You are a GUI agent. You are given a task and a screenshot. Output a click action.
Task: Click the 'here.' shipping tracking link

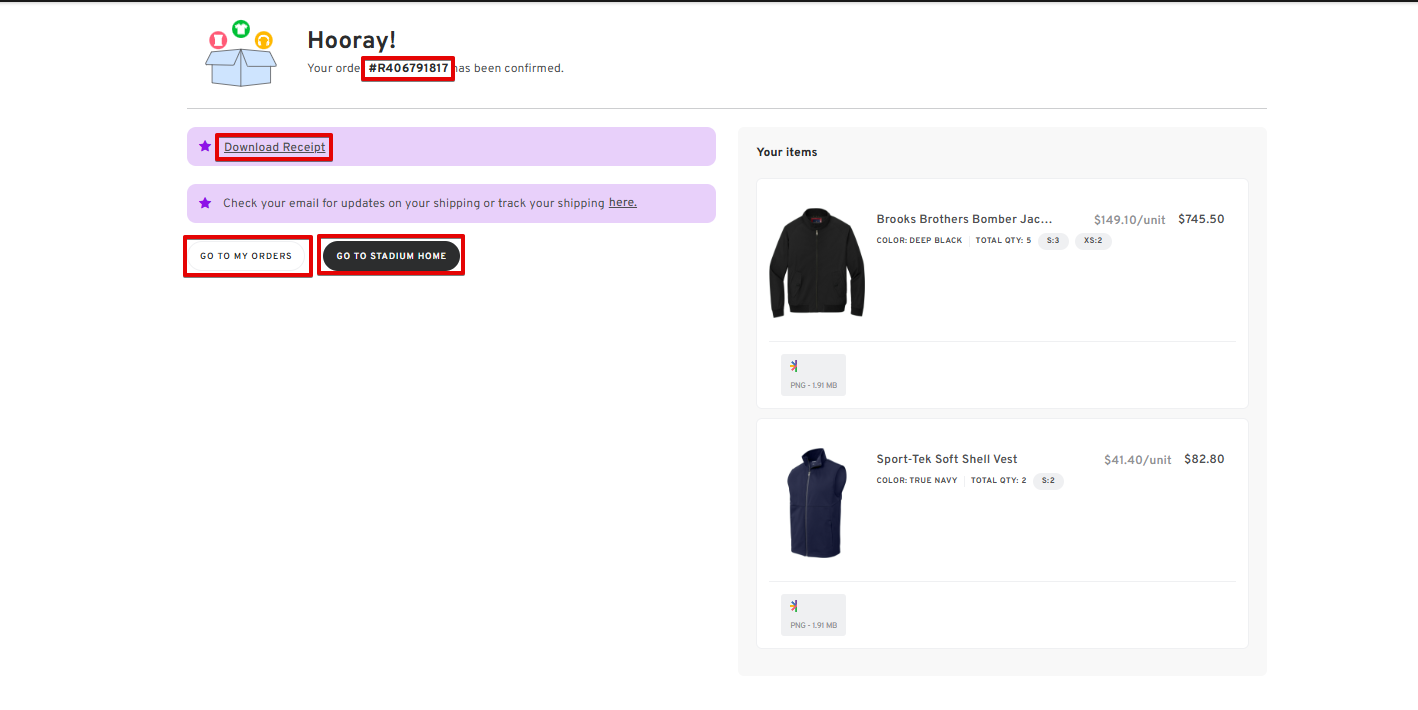(622, 203)
